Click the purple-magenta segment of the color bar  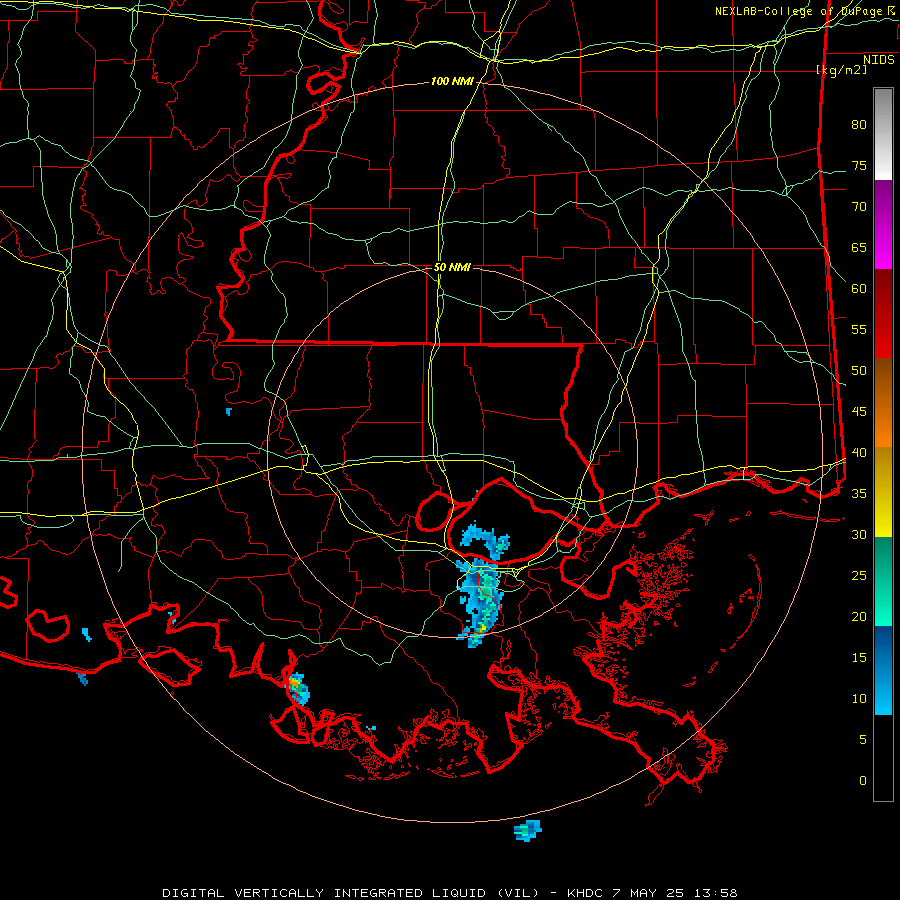click(883, 224)
